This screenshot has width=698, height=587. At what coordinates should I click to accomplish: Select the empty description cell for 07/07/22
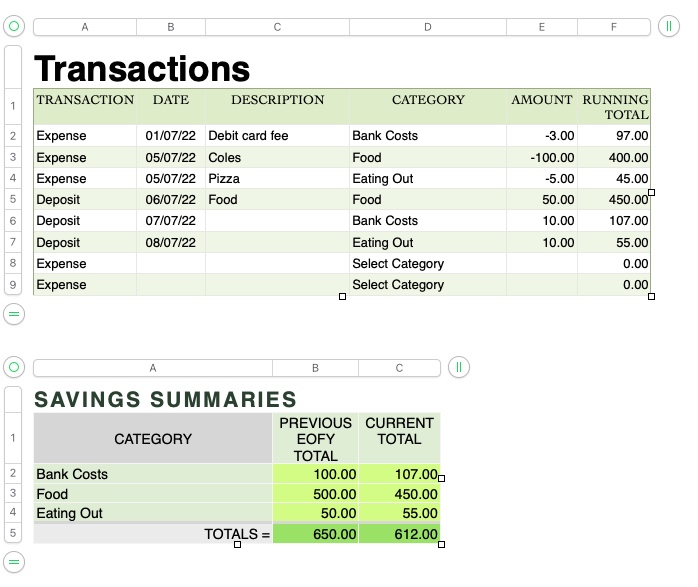click(277, 221)
